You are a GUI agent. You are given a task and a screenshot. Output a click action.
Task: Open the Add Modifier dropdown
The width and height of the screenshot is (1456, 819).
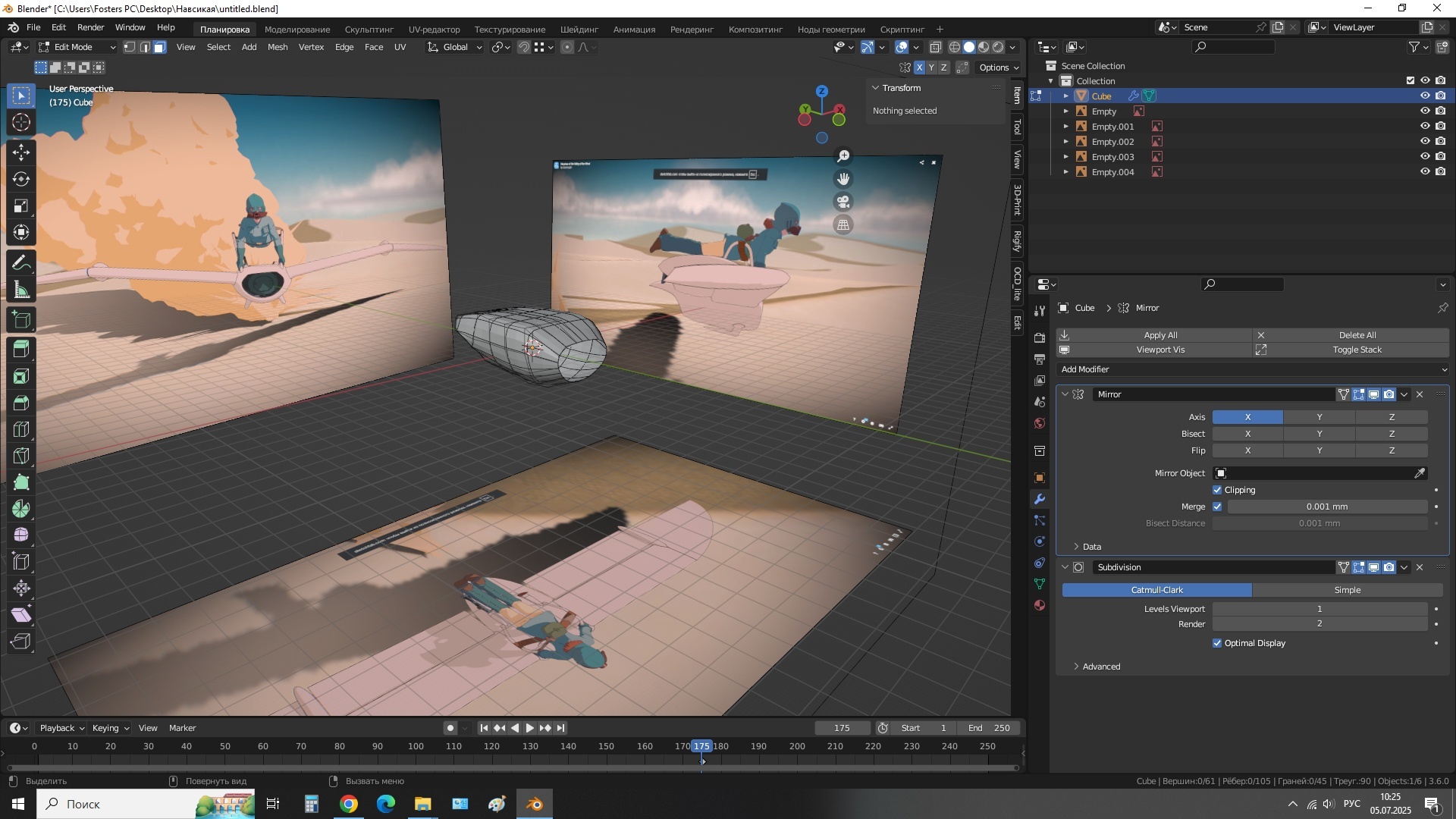[x=1251, y=369]
